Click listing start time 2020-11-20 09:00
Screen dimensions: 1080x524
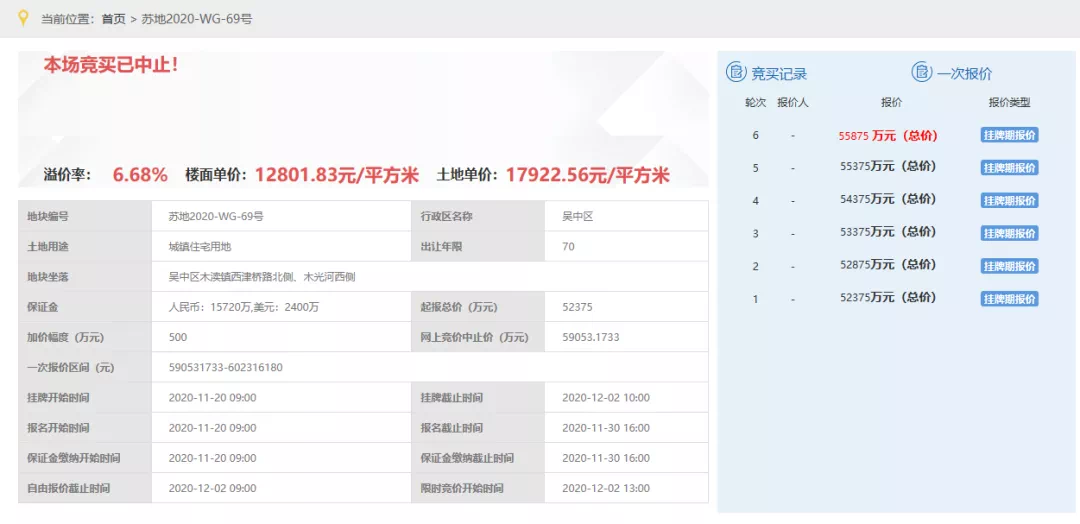coord(212,398)
